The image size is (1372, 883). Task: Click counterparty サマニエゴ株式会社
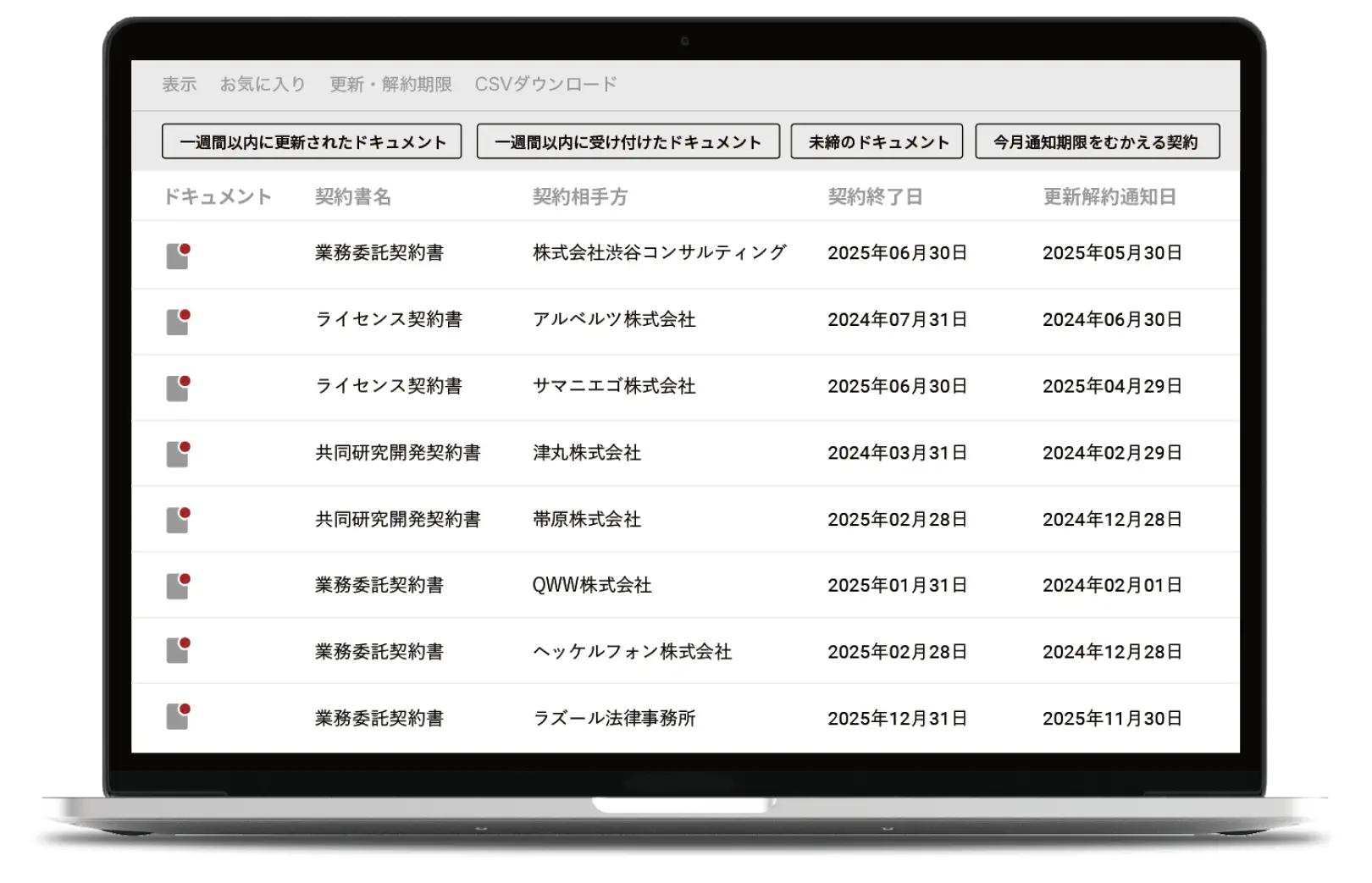pyautogui.click(x=614, y=386)
